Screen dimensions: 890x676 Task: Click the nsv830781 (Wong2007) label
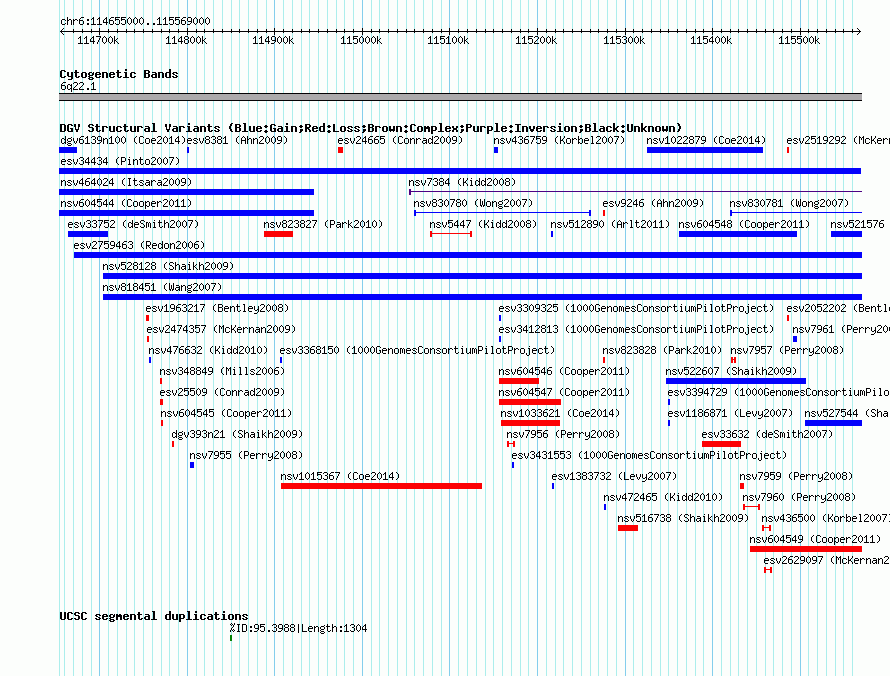[789, 203]
